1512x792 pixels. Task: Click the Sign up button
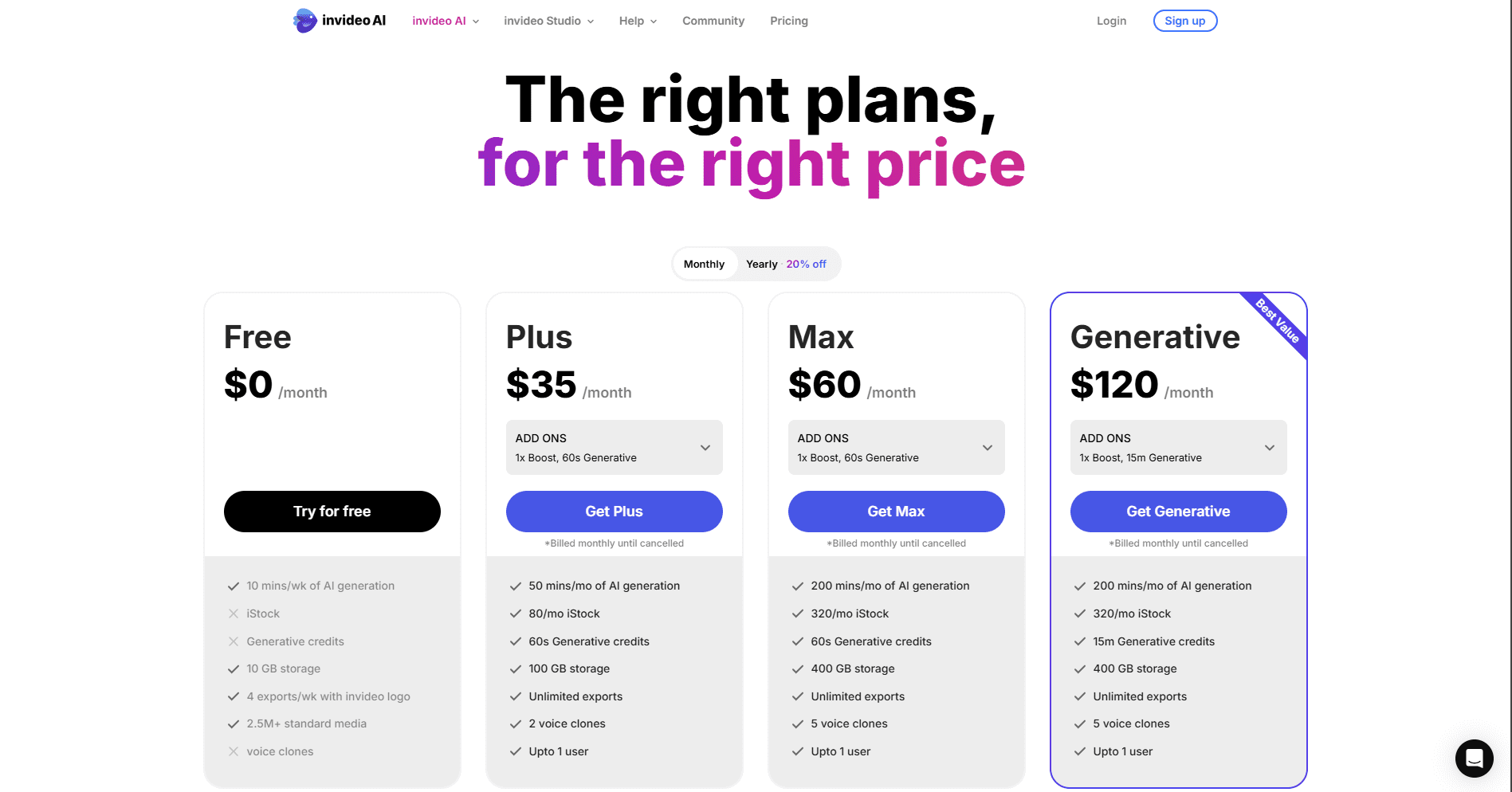[x=1184, y=22]
